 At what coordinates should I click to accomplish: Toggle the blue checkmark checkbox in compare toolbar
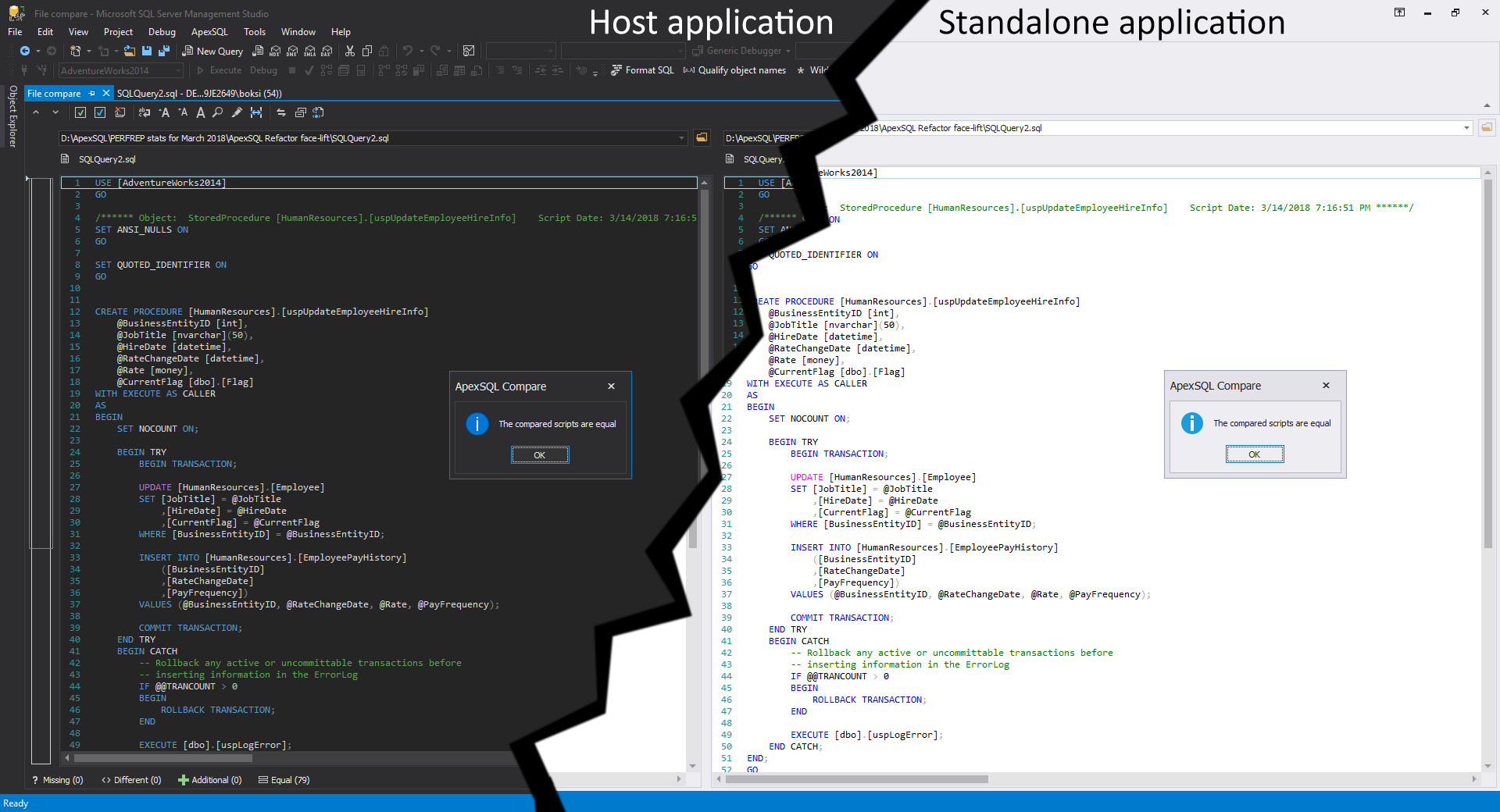(x=100, y=112)
